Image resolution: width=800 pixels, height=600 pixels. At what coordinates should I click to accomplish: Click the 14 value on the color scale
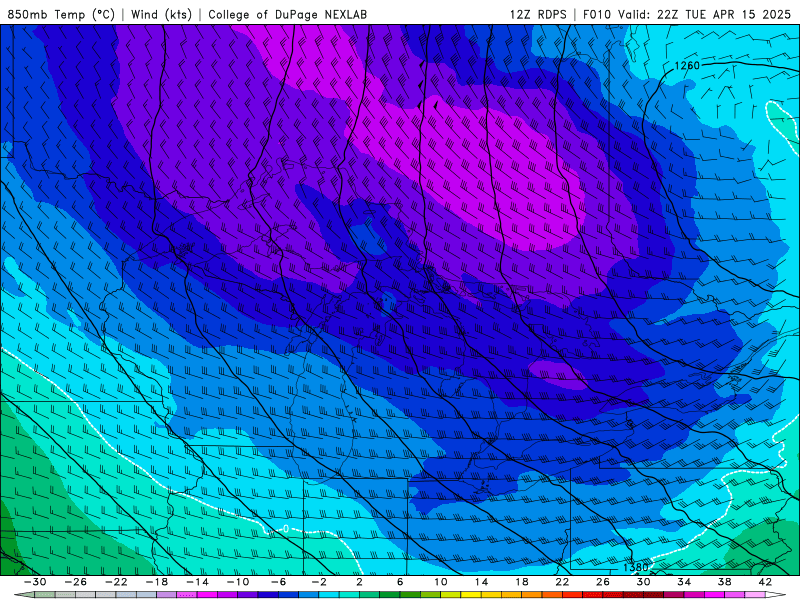click(482, 582)
